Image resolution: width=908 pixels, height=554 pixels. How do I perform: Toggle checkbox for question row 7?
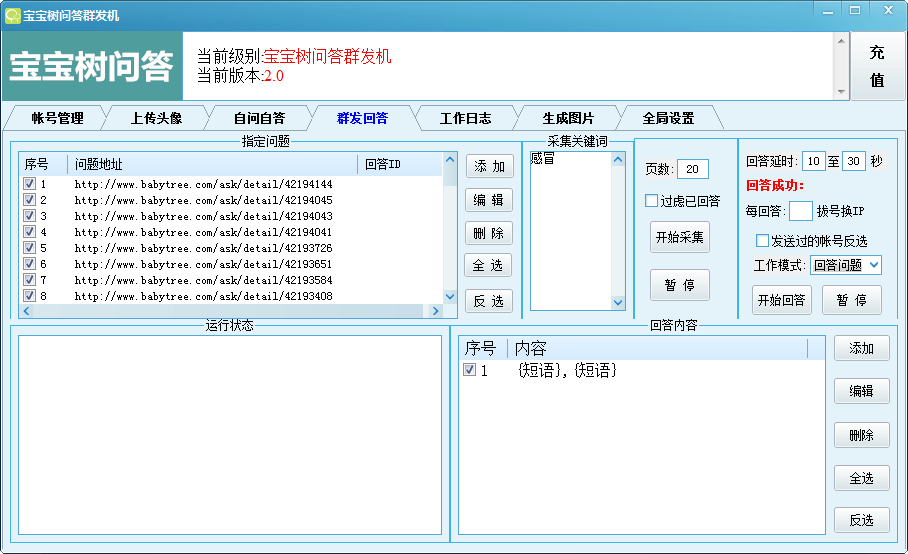30,280
